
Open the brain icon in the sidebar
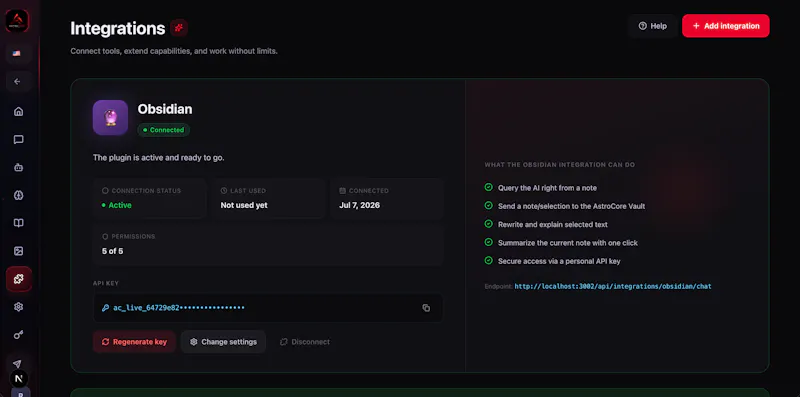point(19,195)
